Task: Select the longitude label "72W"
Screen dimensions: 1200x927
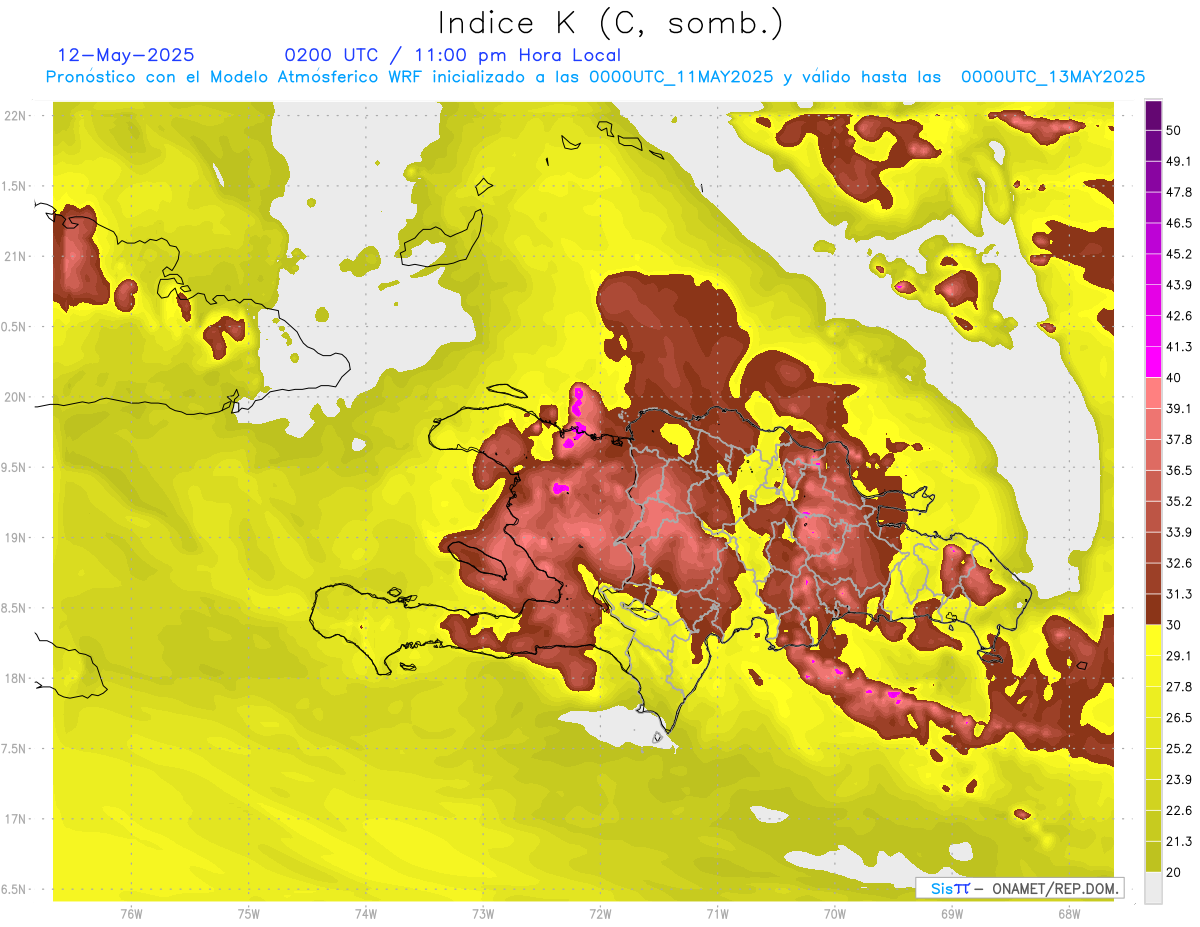Action: pos(600,914)
